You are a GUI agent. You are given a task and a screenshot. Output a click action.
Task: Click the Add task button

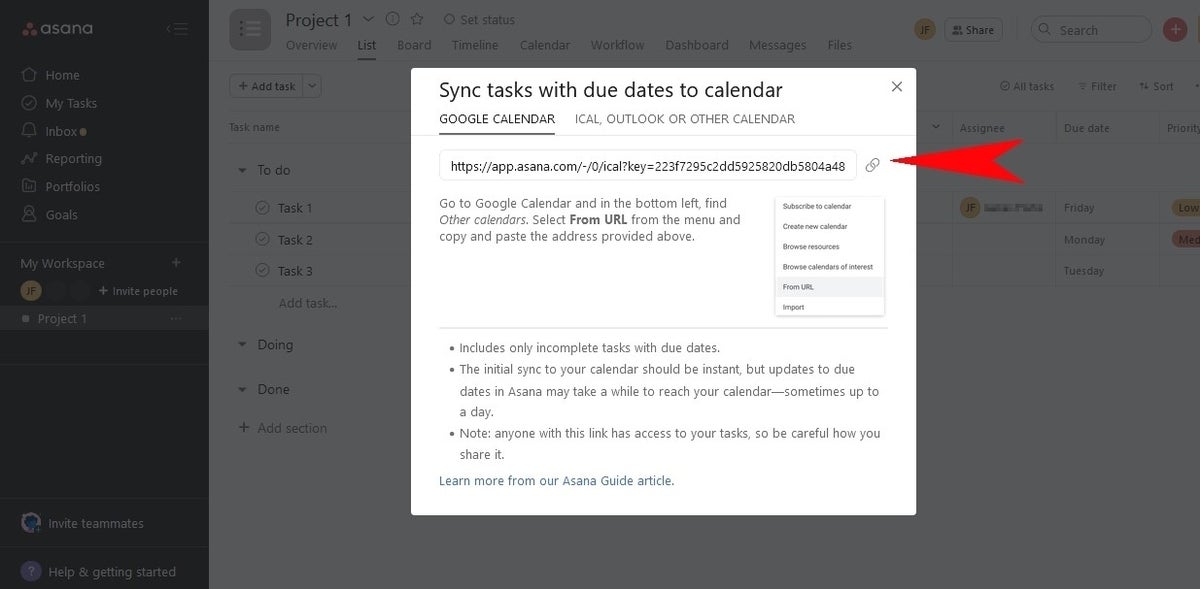(266, 86)
